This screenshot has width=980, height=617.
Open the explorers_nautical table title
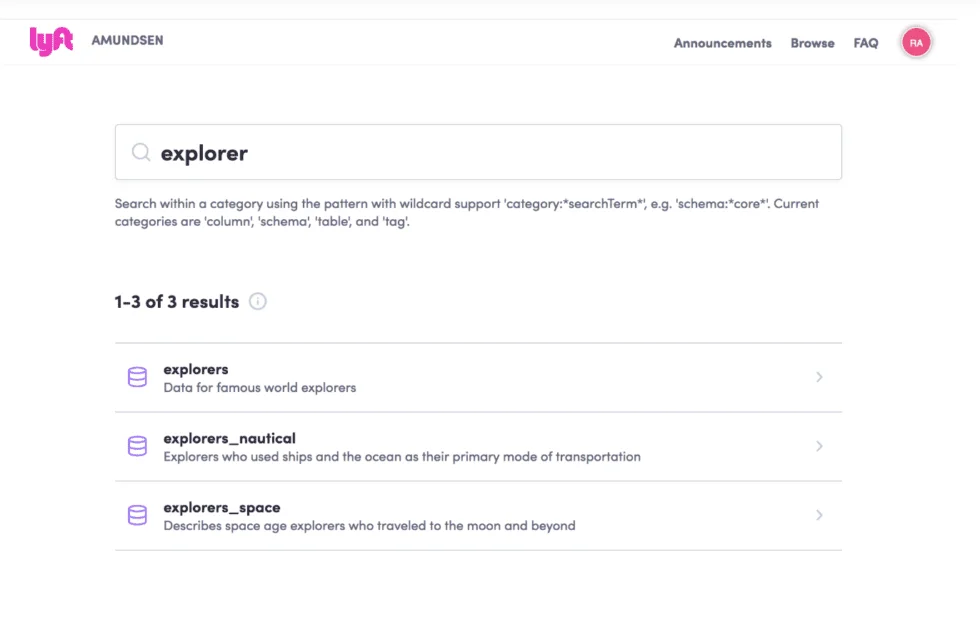click(x=229, y=438)
